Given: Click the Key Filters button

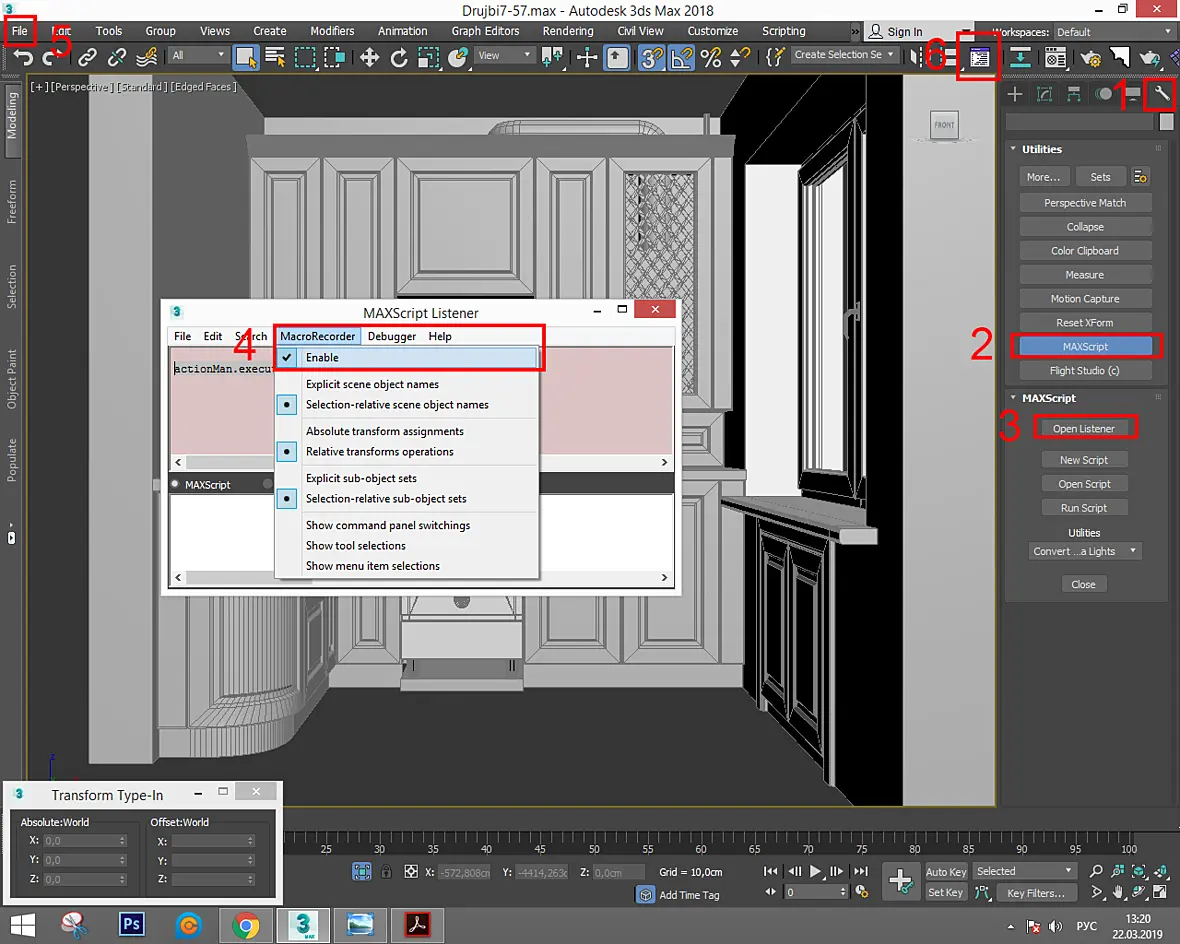Looking at the screenshot, I should point(1036,893).
